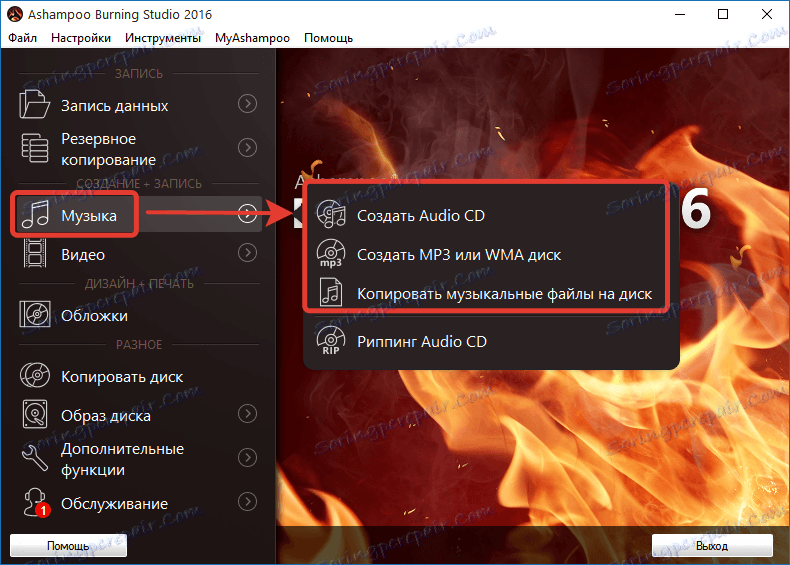Click the mp3 disc icon
This screenshot has height=565, width=790.
[x=331, y=253]
